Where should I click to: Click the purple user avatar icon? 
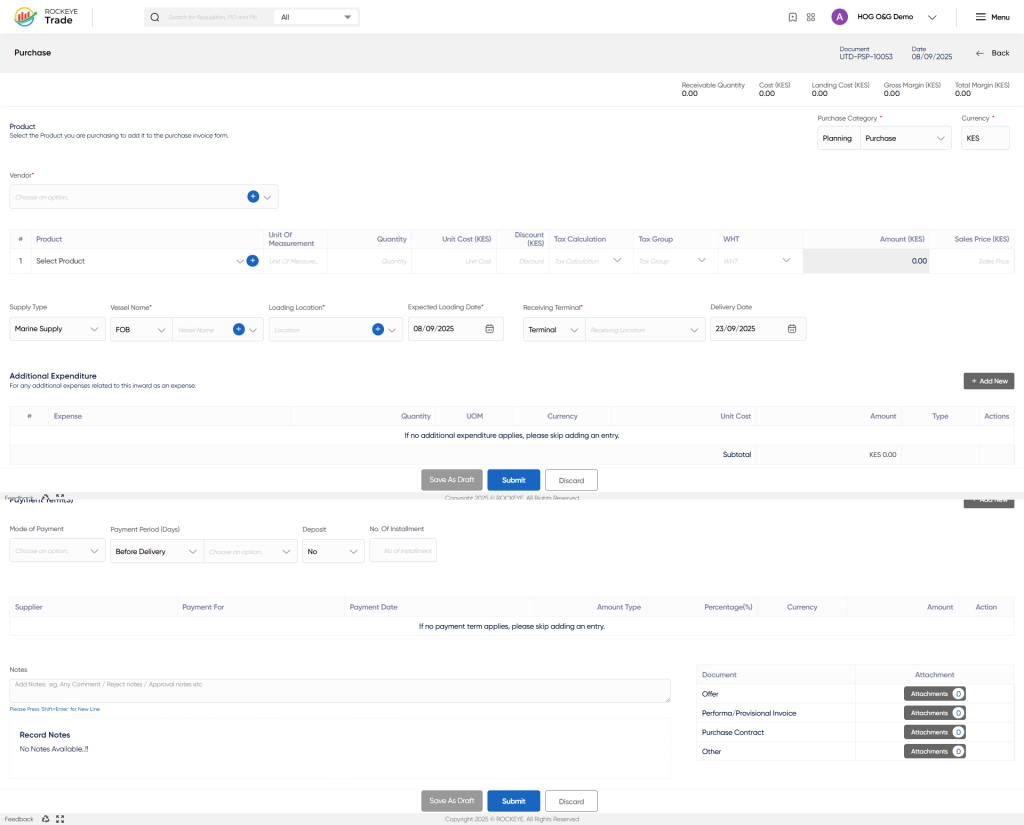839,17
